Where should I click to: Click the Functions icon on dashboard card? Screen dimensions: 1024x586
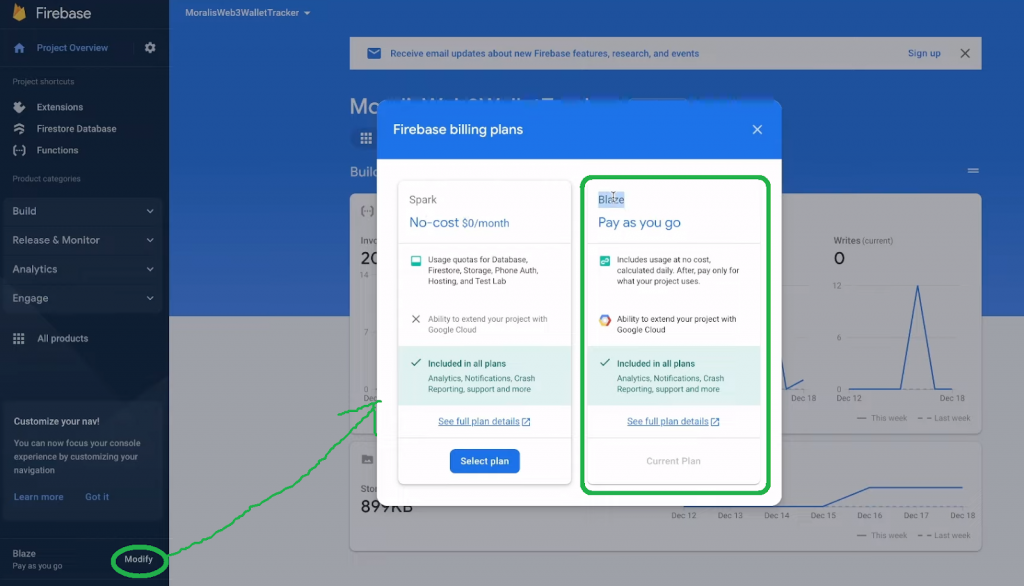click(368, 211)
